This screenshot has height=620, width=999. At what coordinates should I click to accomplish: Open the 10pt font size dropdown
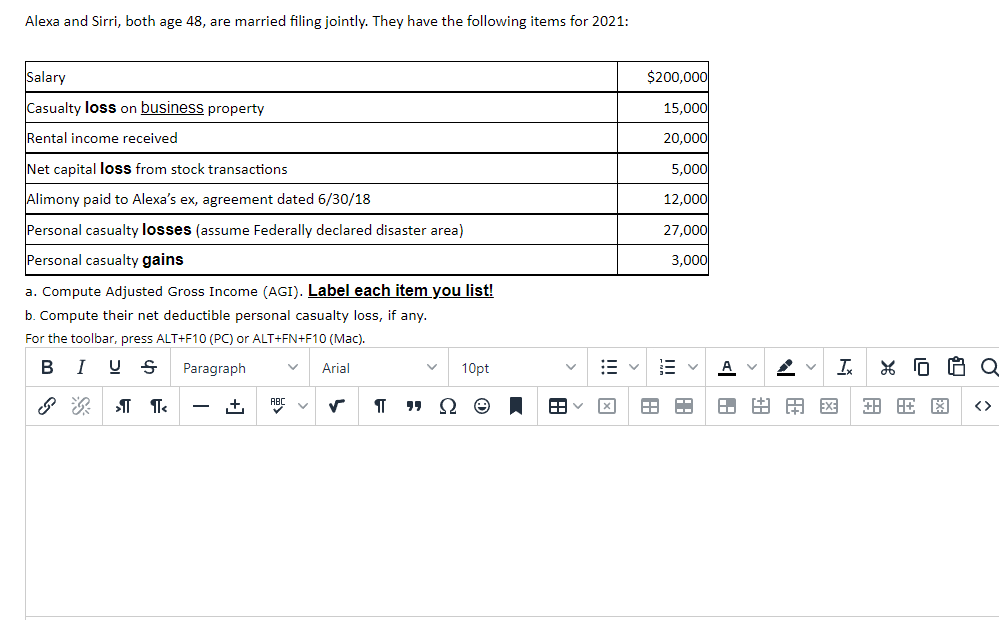click(518, 368)
